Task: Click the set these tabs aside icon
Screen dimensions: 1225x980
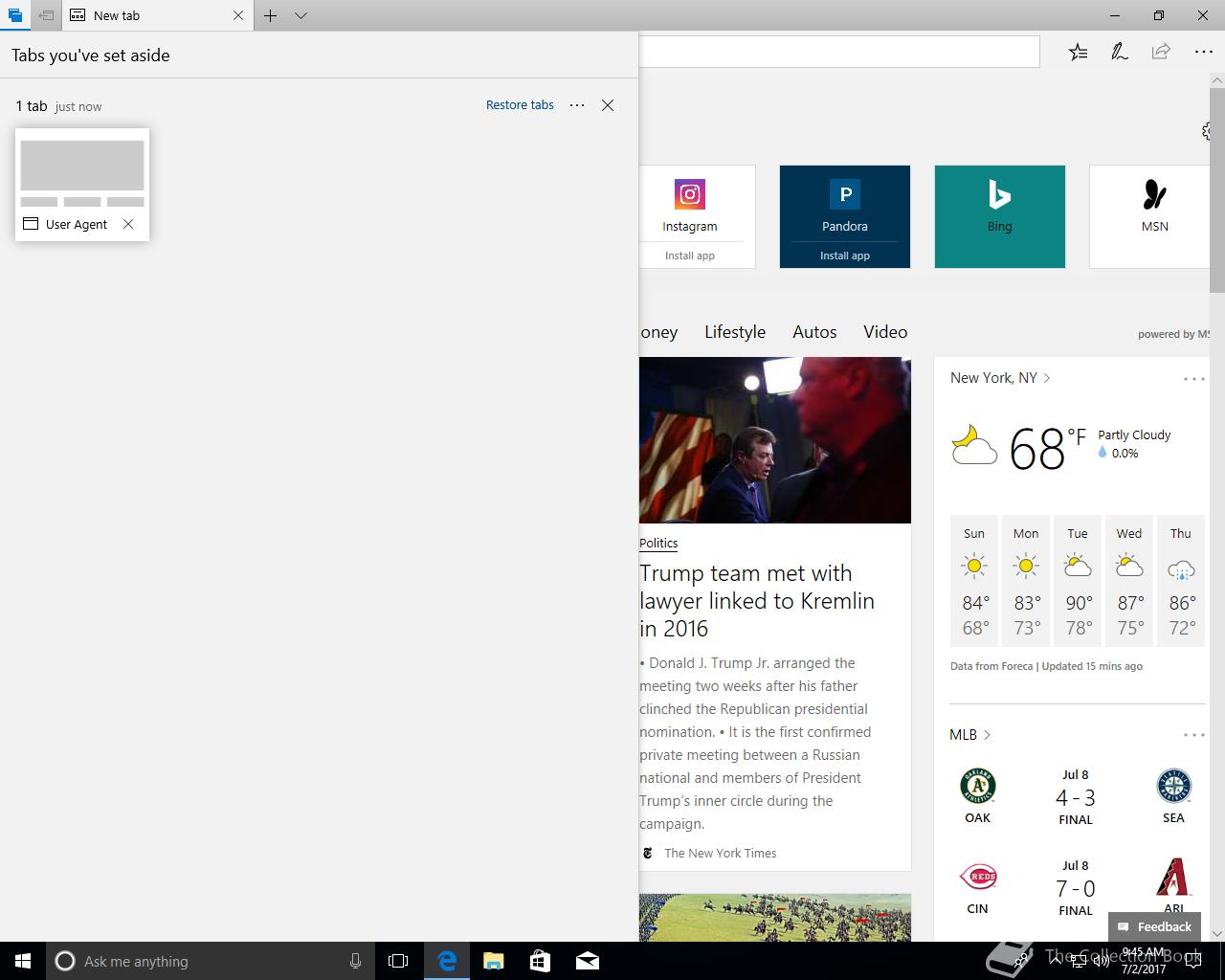Action: click(x=45, y=15)
